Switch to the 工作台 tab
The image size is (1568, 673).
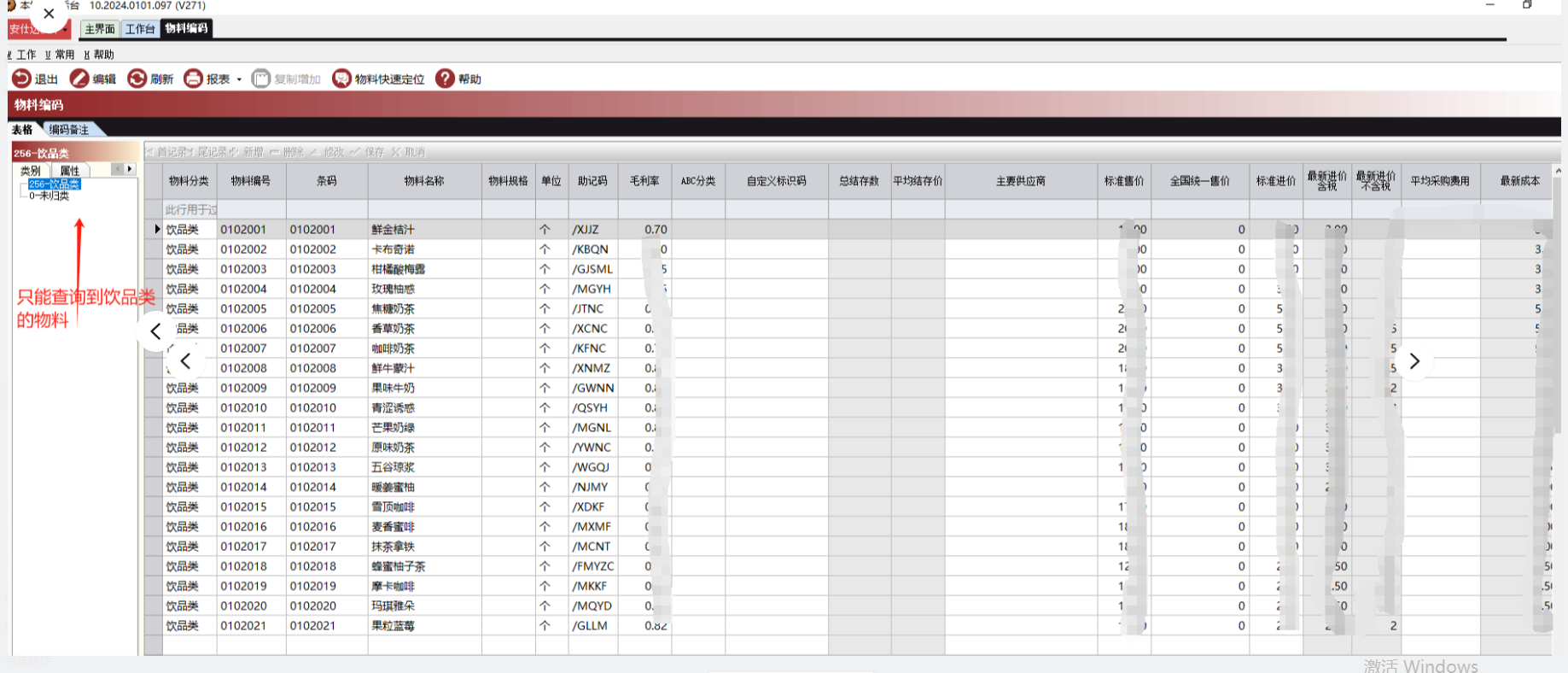tap(140, 29)
